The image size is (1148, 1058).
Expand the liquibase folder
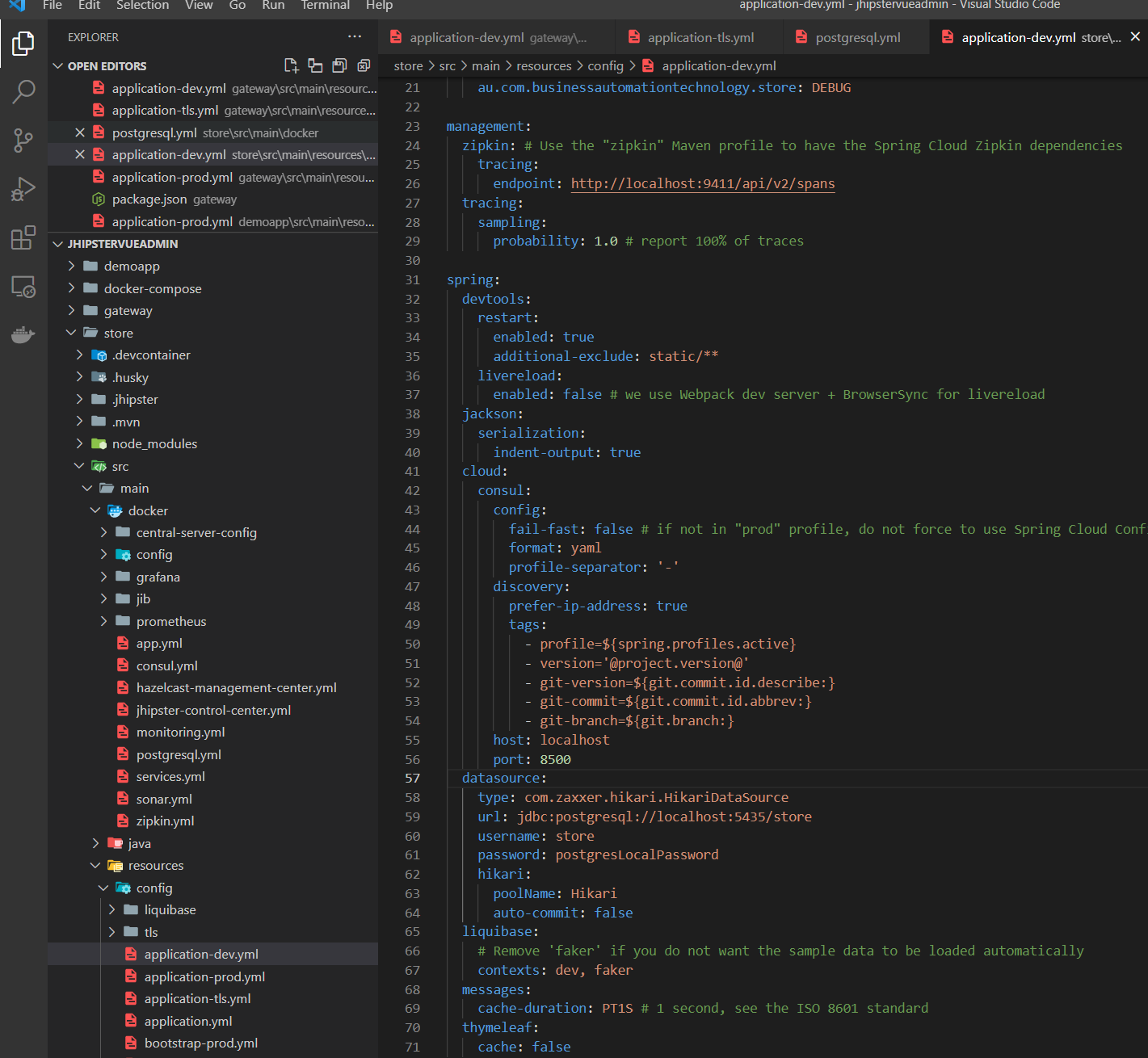tap(112, 909)
